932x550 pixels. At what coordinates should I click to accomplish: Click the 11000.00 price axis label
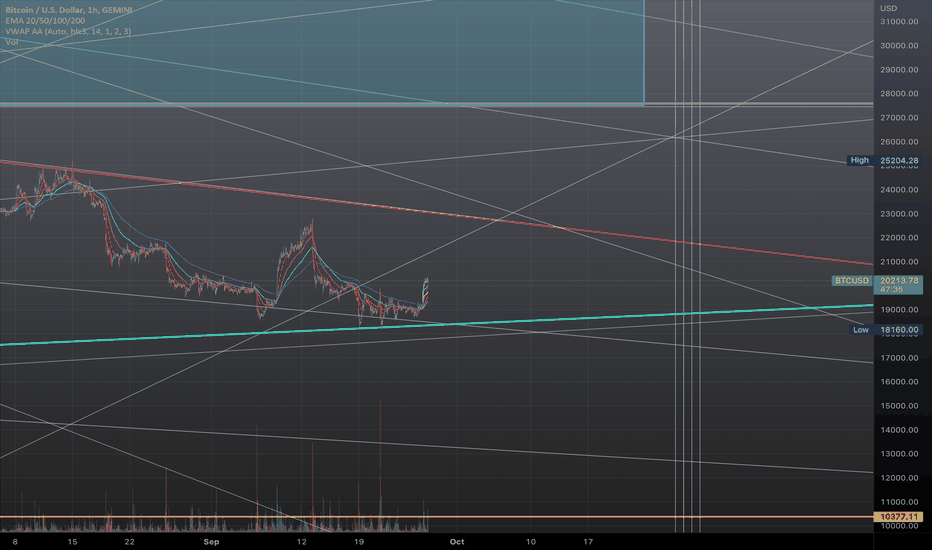[x=899, y=501]
